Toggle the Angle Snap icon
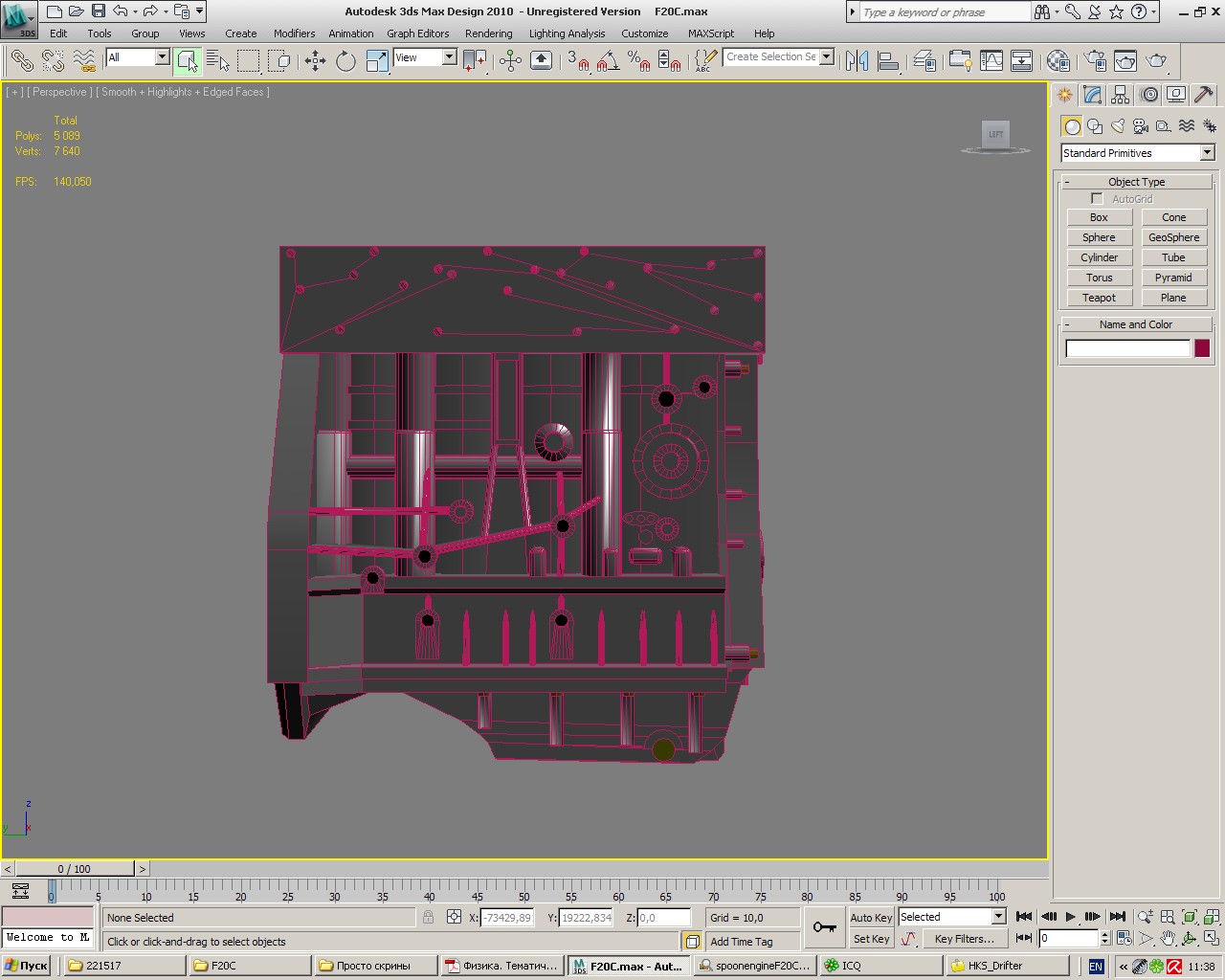This screenshot has height=980, width=1225. (608, 61)
